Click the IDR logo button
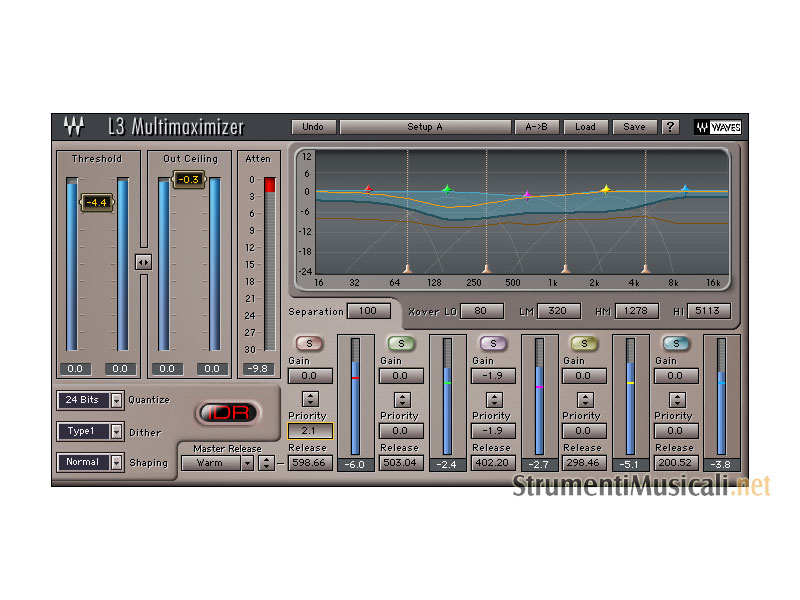This screenshot has width=800, height=600. 226,412
